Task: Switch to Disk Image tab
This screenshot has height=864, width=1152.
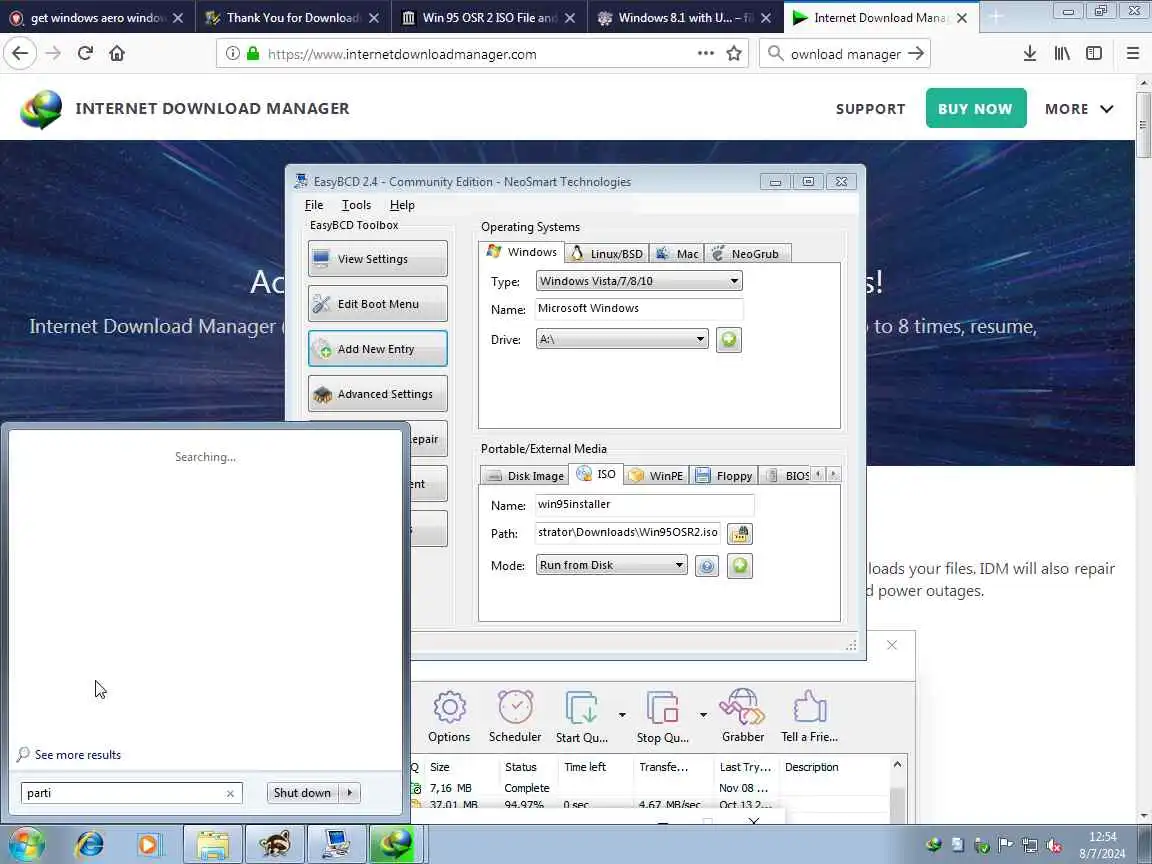Action: pyautogui.click(x=526, y=475)
